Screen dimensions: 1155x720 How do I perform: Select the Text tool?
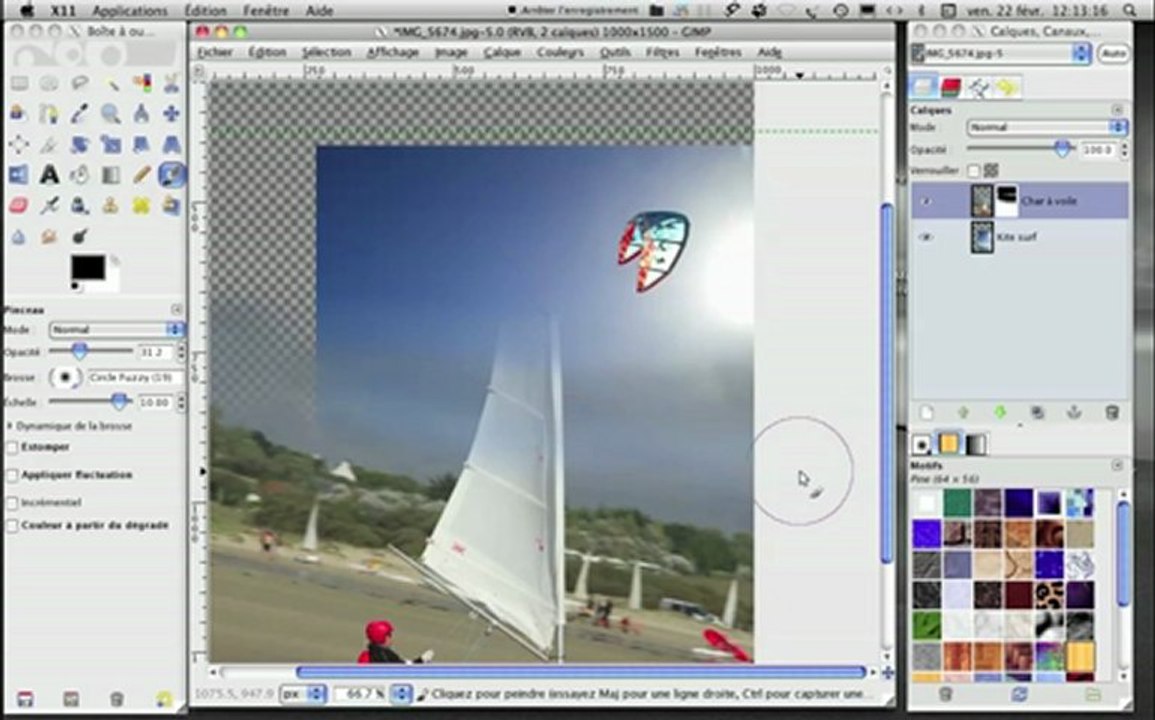(x=49, y=175)
